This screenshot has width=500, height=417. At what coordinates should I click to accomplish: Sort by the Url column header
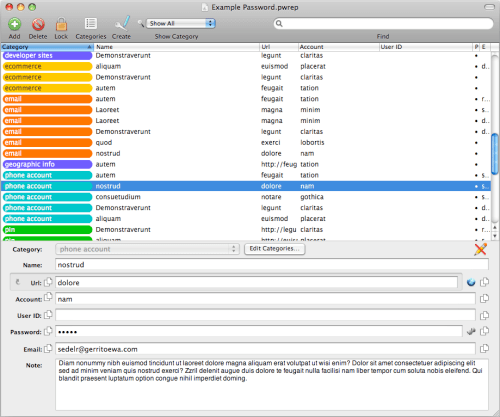[279, 47]
